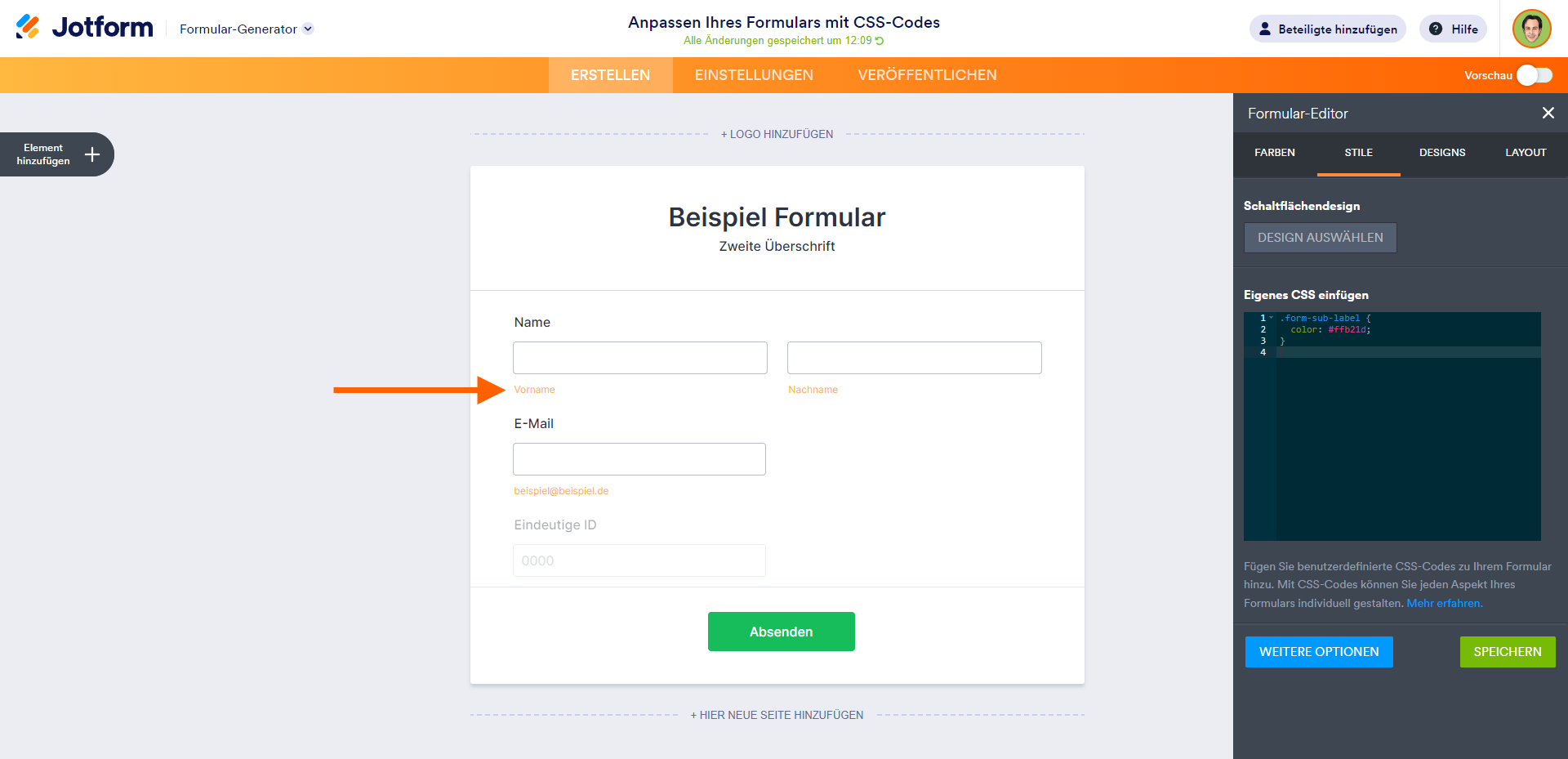Click the plus icon on Element hinzufügen
This screenshot has height=759, width=1568.
coord(92,154)
